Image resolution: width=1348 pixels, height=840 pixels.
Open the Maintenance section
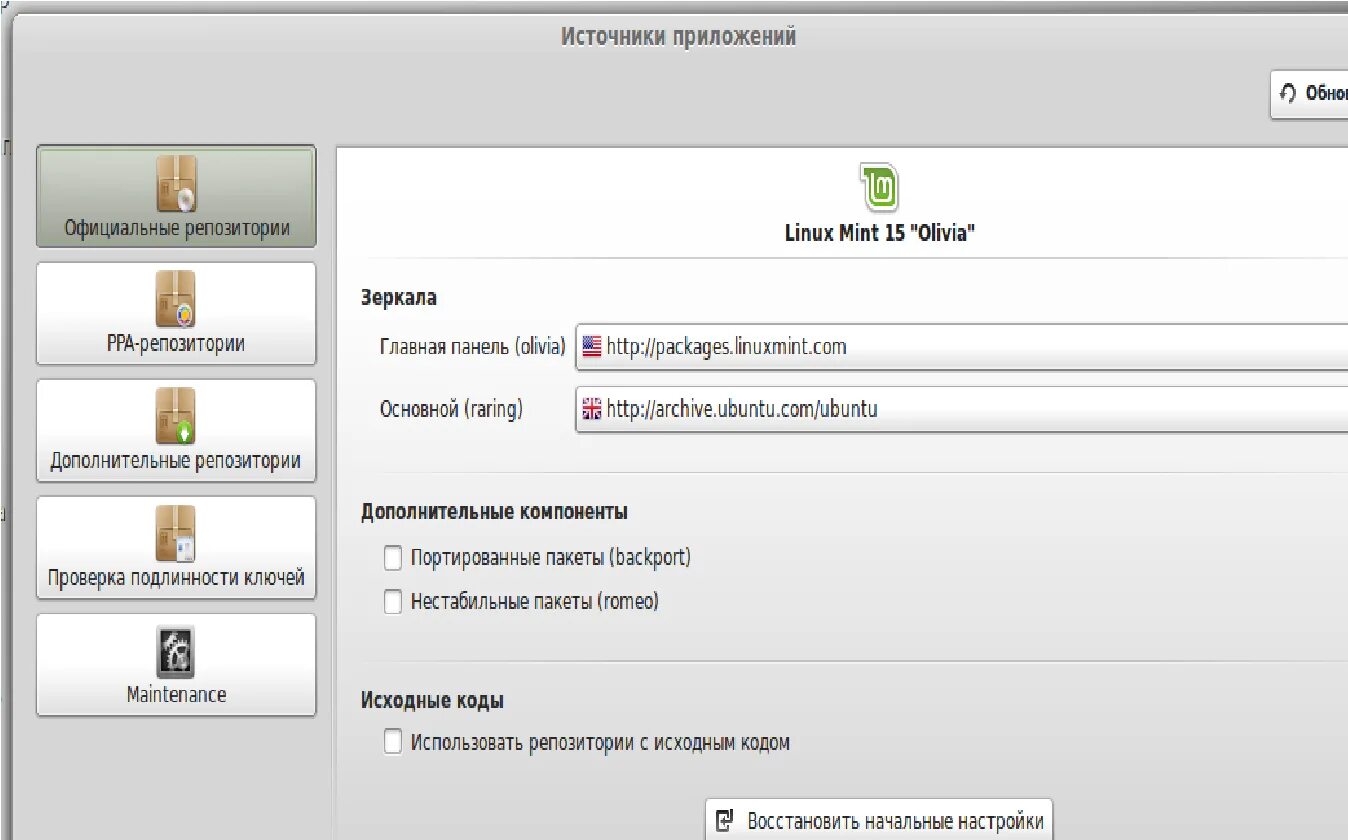click(176, 664)
